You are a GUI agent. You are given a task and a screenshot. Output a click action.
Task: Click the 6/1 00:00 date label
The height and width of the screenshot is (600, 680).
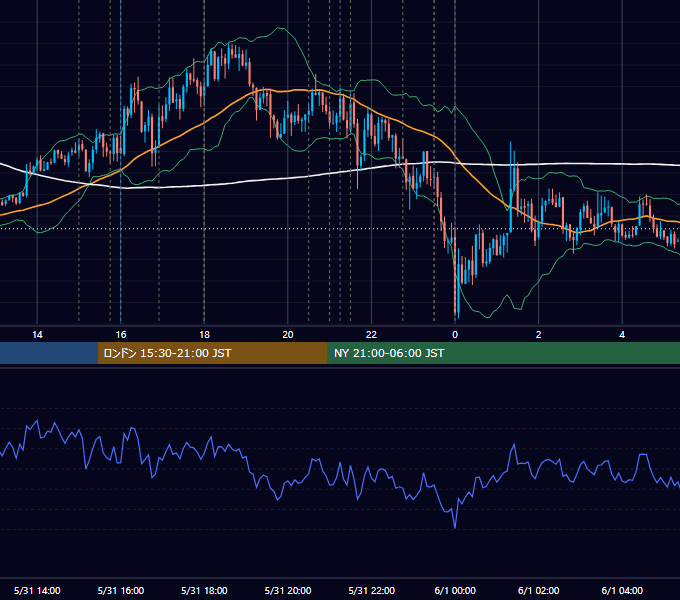pos(455,590)
